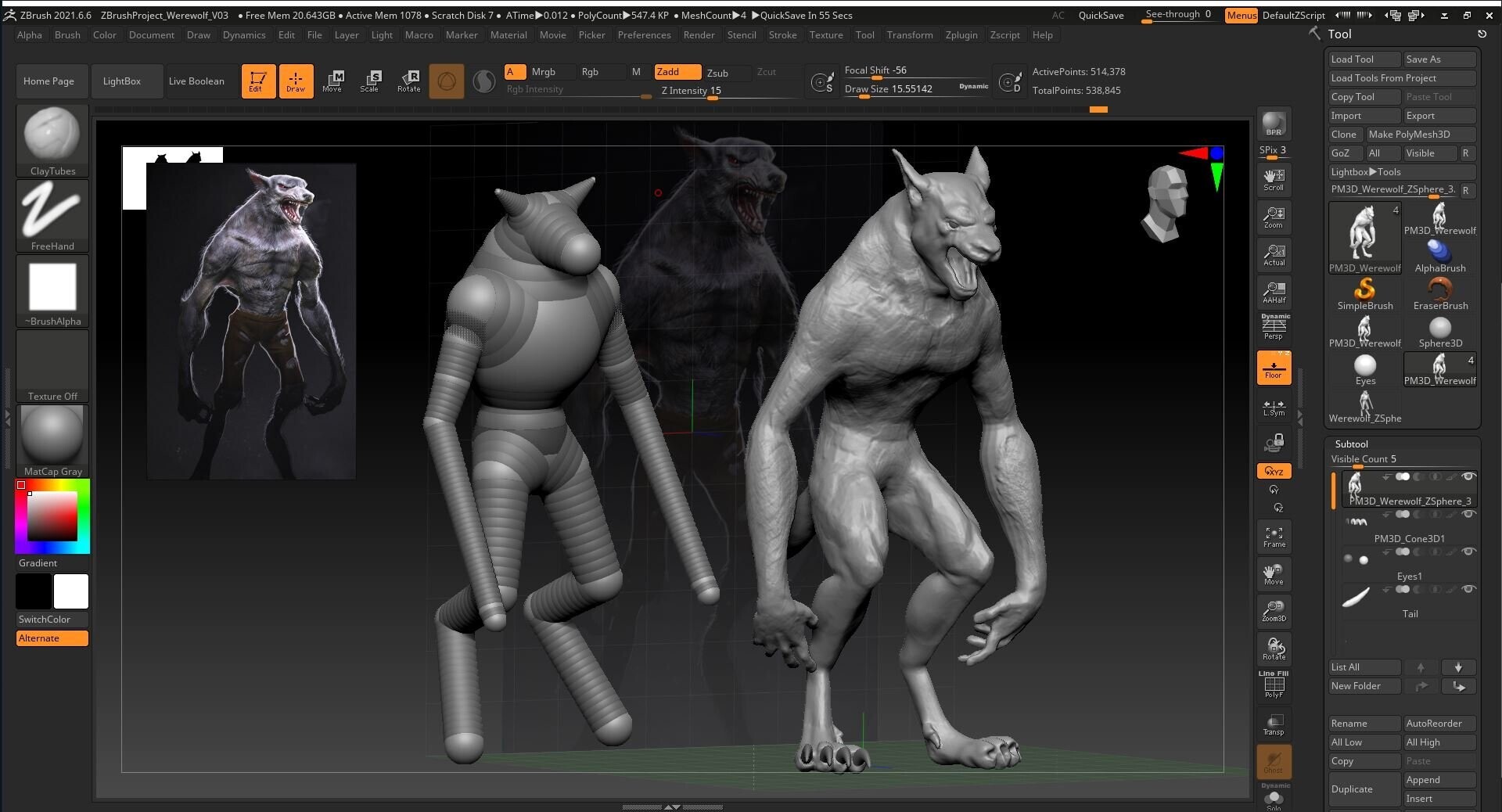
Task: Expand the Subtool palette section
Action: [x=1352, y=444]
